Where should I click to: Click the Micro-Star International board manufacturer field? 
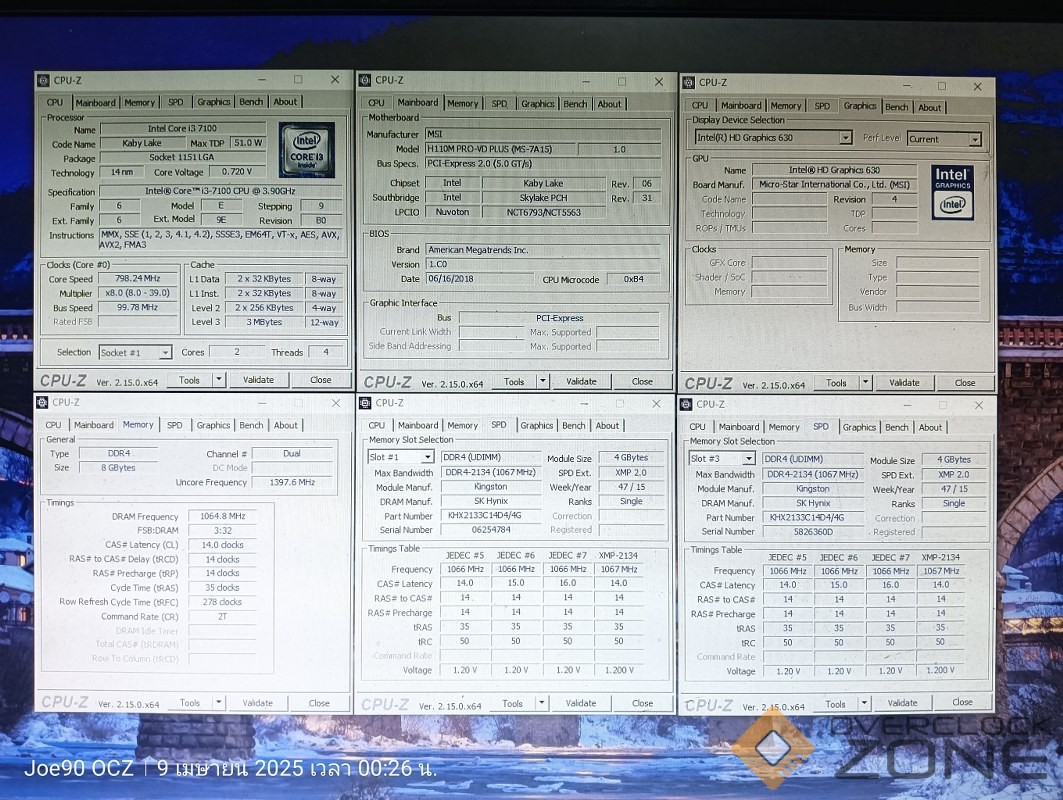(835, 184)
